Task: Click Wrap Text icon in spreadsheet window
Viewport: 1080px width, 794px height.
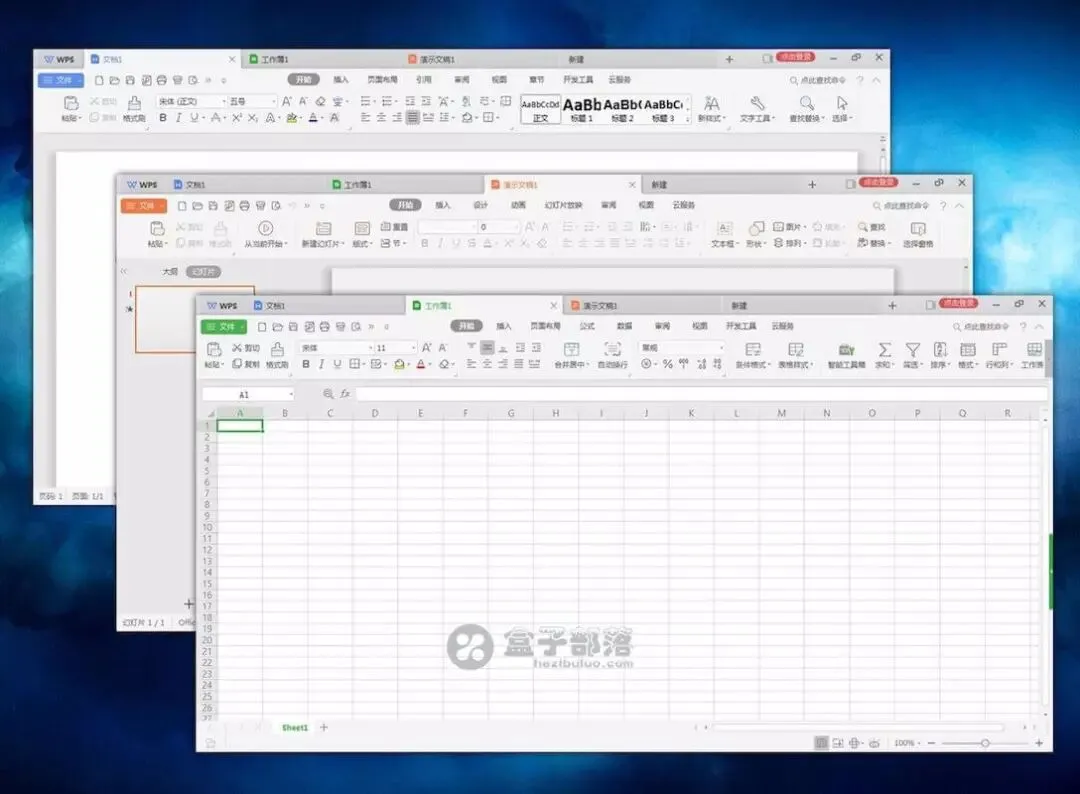Action: point(612,349)
